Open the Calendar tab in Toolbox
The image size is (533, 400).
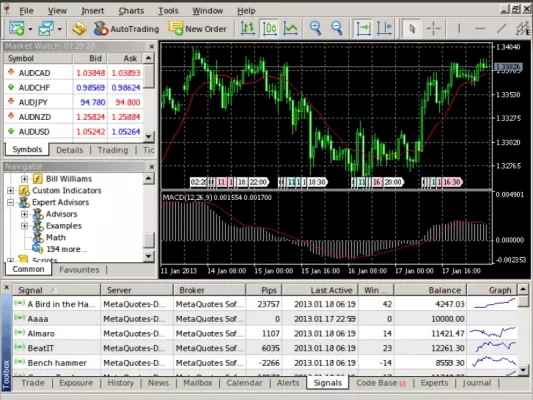[244, 383]
